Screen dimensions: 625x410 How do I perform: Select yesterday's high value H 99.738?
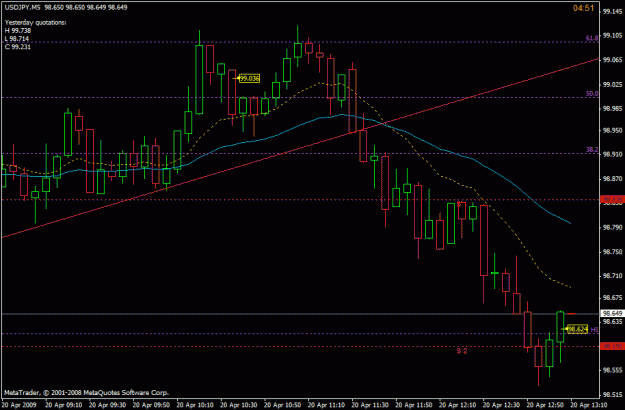18,31
